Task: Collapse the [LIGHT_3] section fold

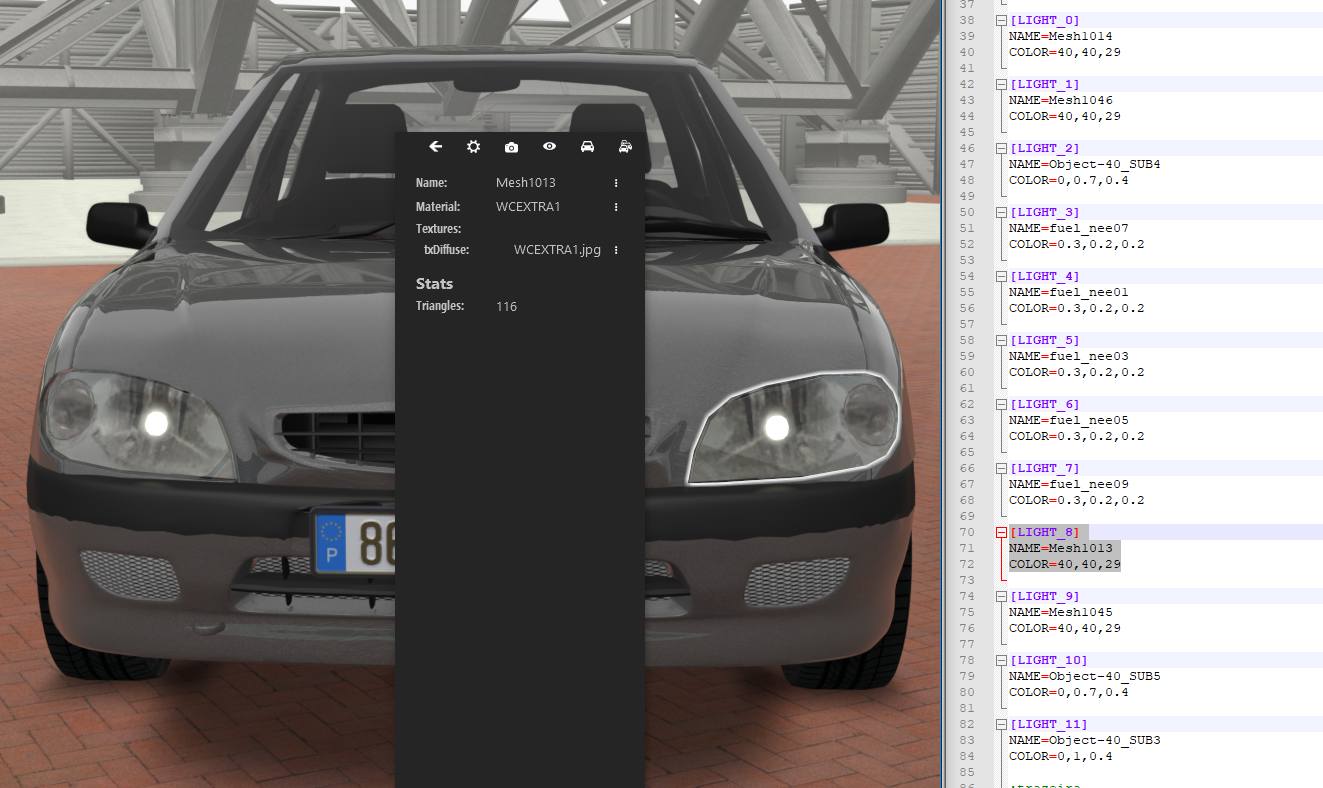Action: [x=1002, y=212]
